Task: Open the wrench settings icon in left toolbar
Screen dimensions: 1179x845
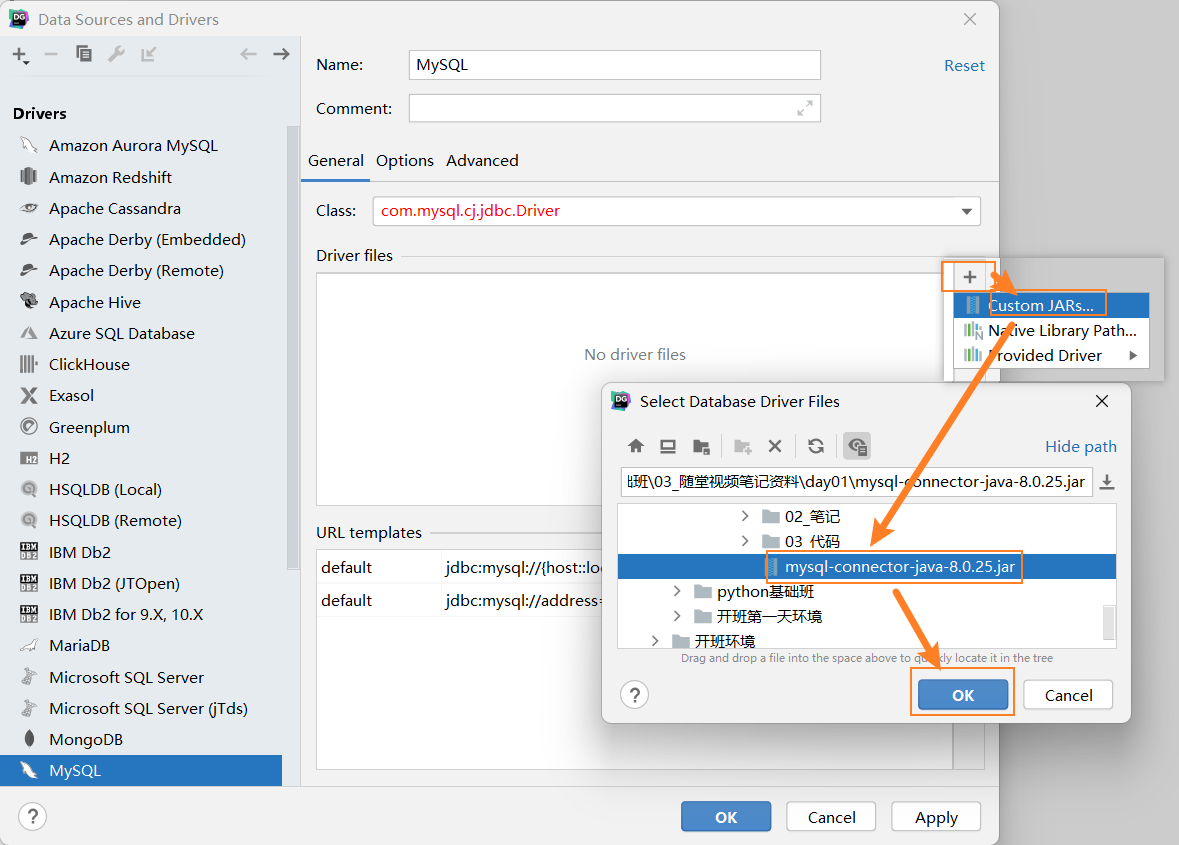Action: [116, 54]
